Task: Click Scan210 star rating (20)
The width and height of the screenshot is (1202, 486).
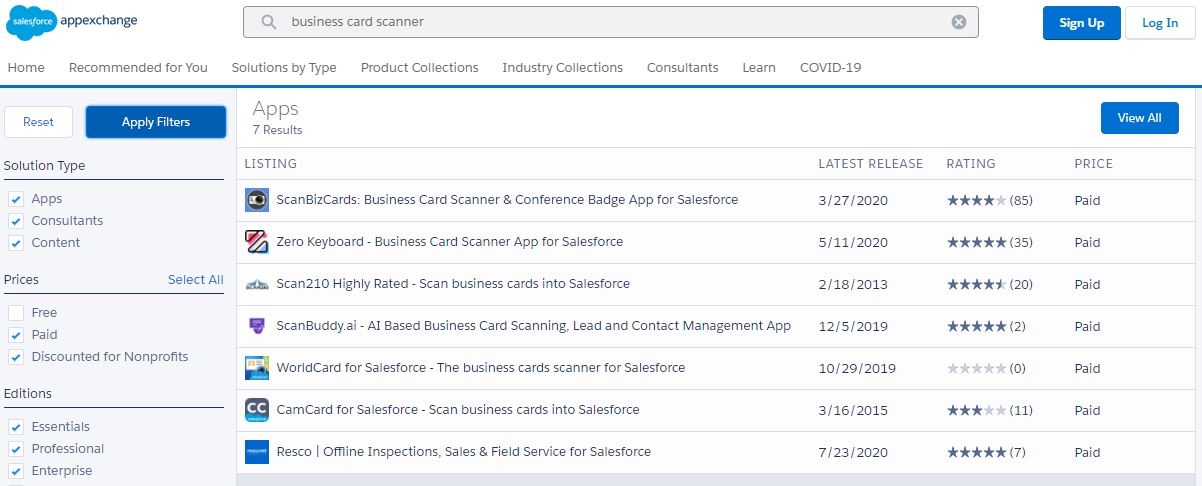Action: pos(989,284)
